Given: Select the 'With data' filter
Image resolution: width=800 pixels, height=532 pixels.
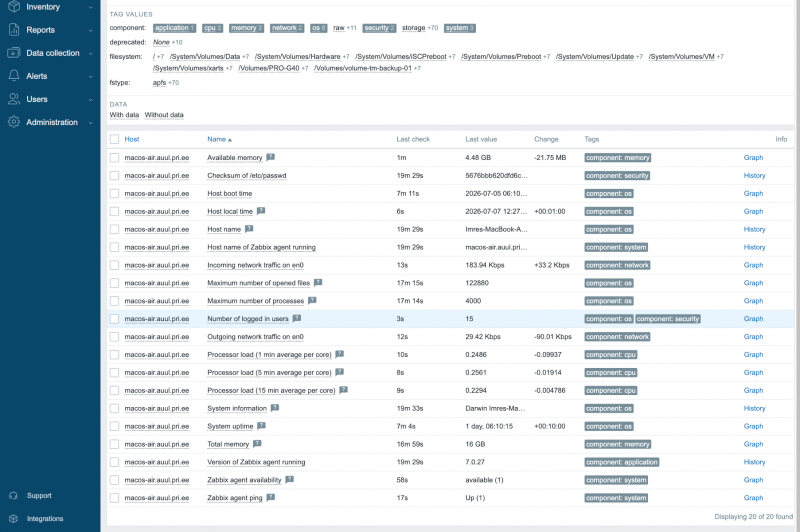Looking at the screenshot, I should tap(124, 115).
